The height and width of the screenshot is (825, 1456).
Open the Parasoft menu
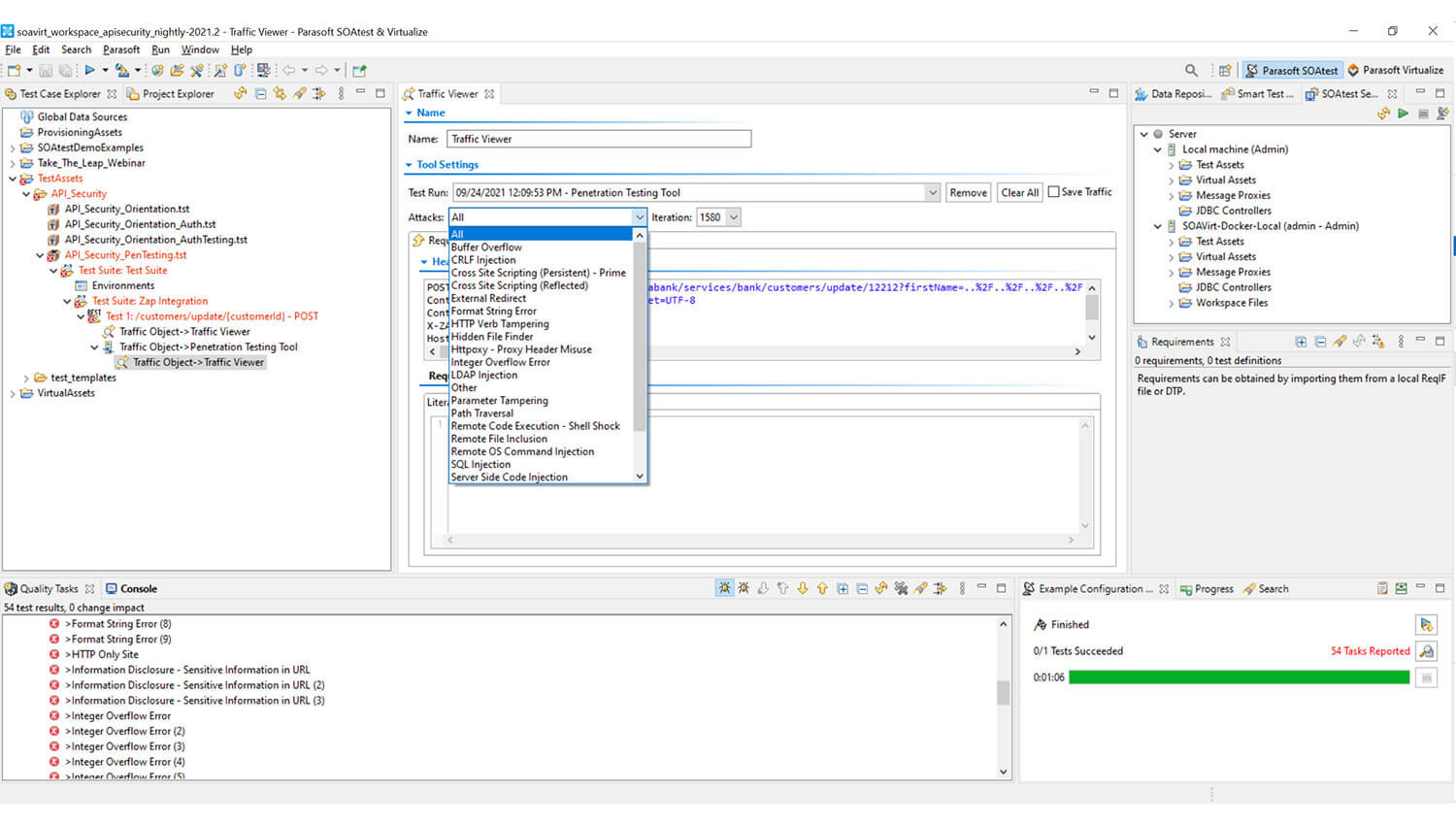coord(121,49)
